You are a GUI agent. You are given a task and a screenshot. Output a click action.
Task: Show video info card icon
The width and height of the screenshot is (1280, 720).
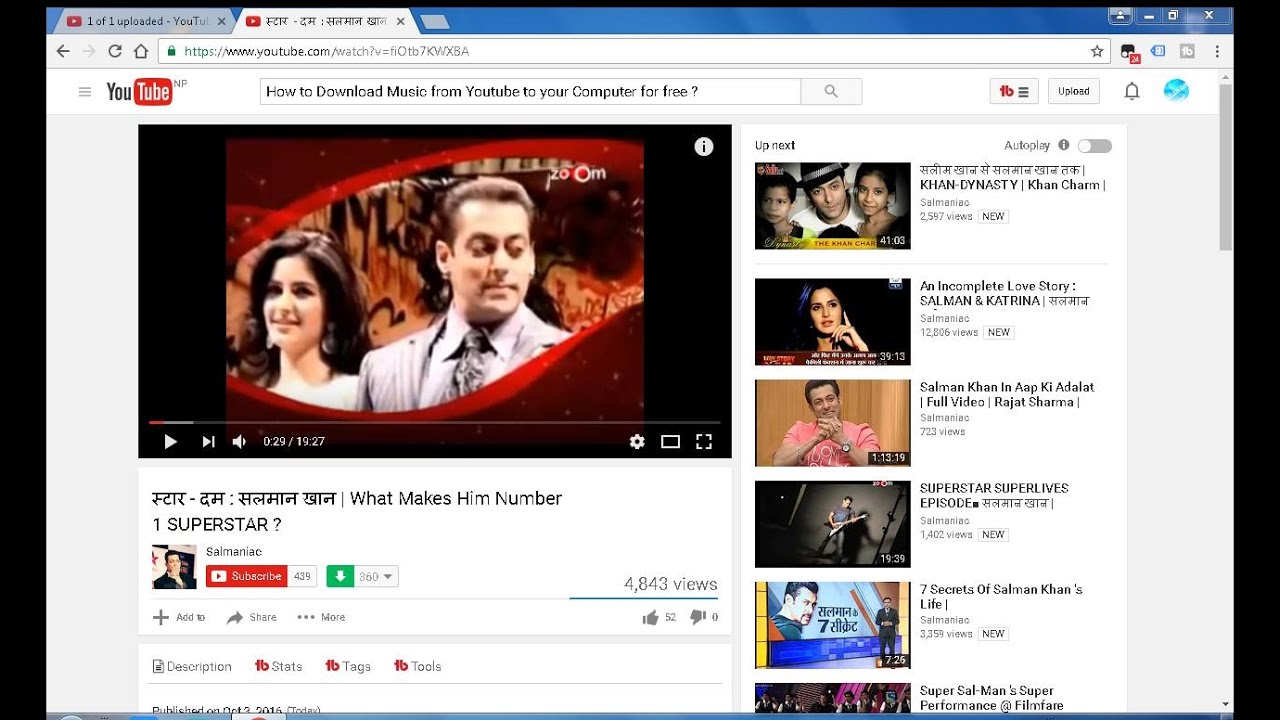coord(704,147)
